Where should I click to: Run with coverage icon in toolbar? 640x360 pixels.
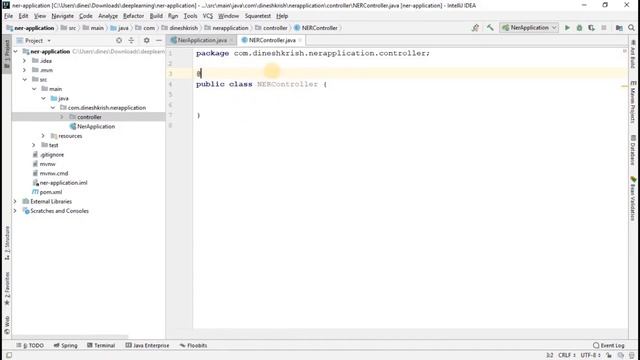591,28
